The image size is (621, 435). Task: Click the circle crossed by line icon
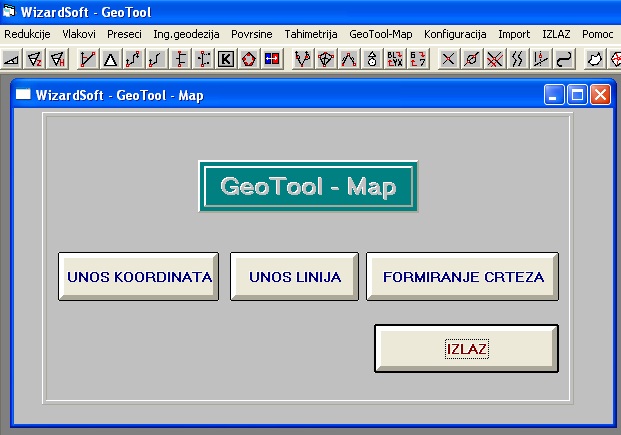pos(471,60)
